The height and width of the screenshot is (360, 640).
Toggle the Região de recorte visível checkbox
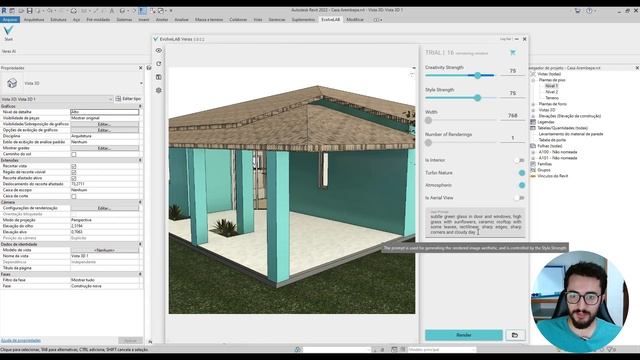pos(74,172)
